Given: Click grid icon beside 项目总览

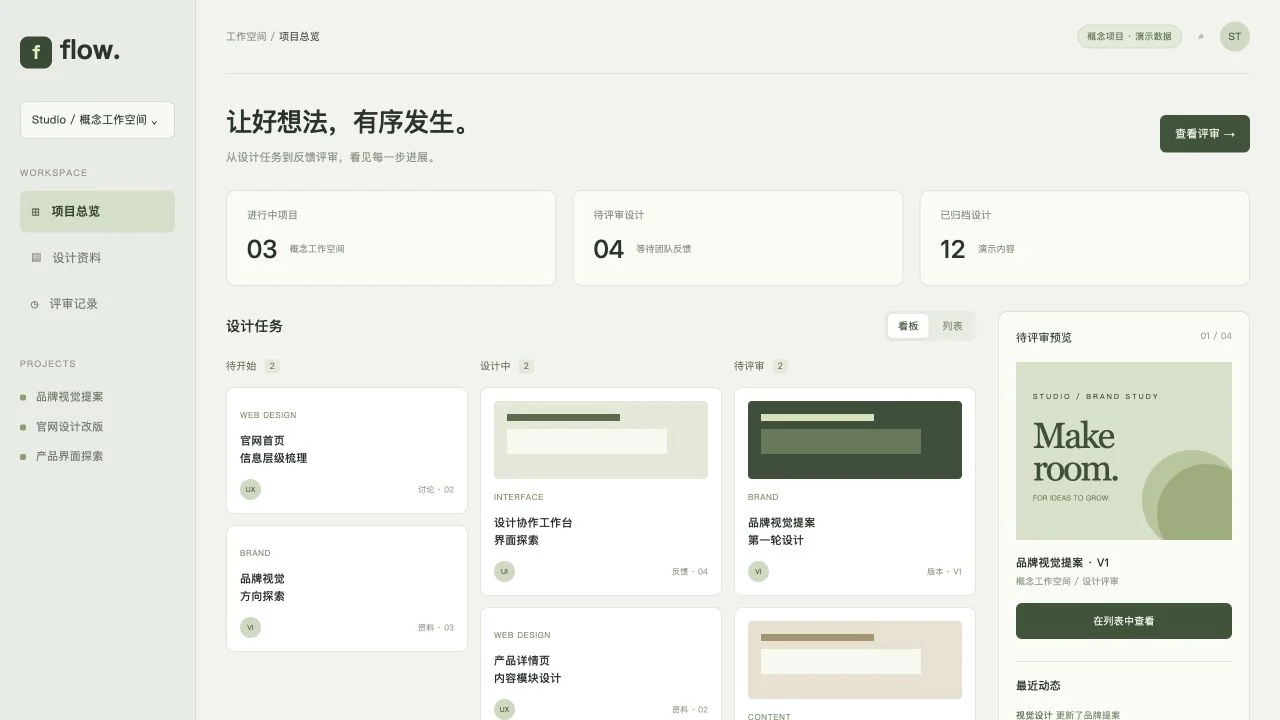Looking at the screenshot, I should pos(36,212).
